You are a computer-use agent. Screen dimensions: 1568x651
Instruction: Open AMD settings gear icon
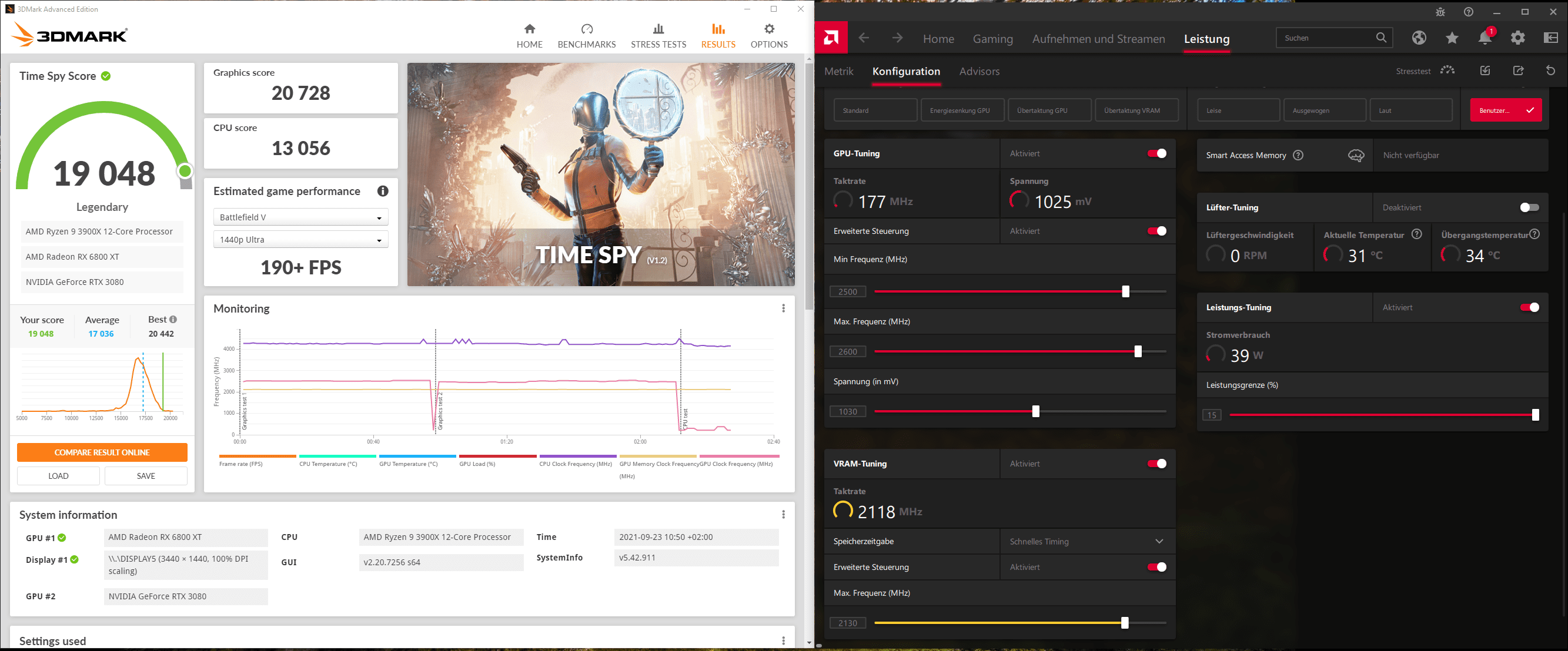tap(1517, 38)
